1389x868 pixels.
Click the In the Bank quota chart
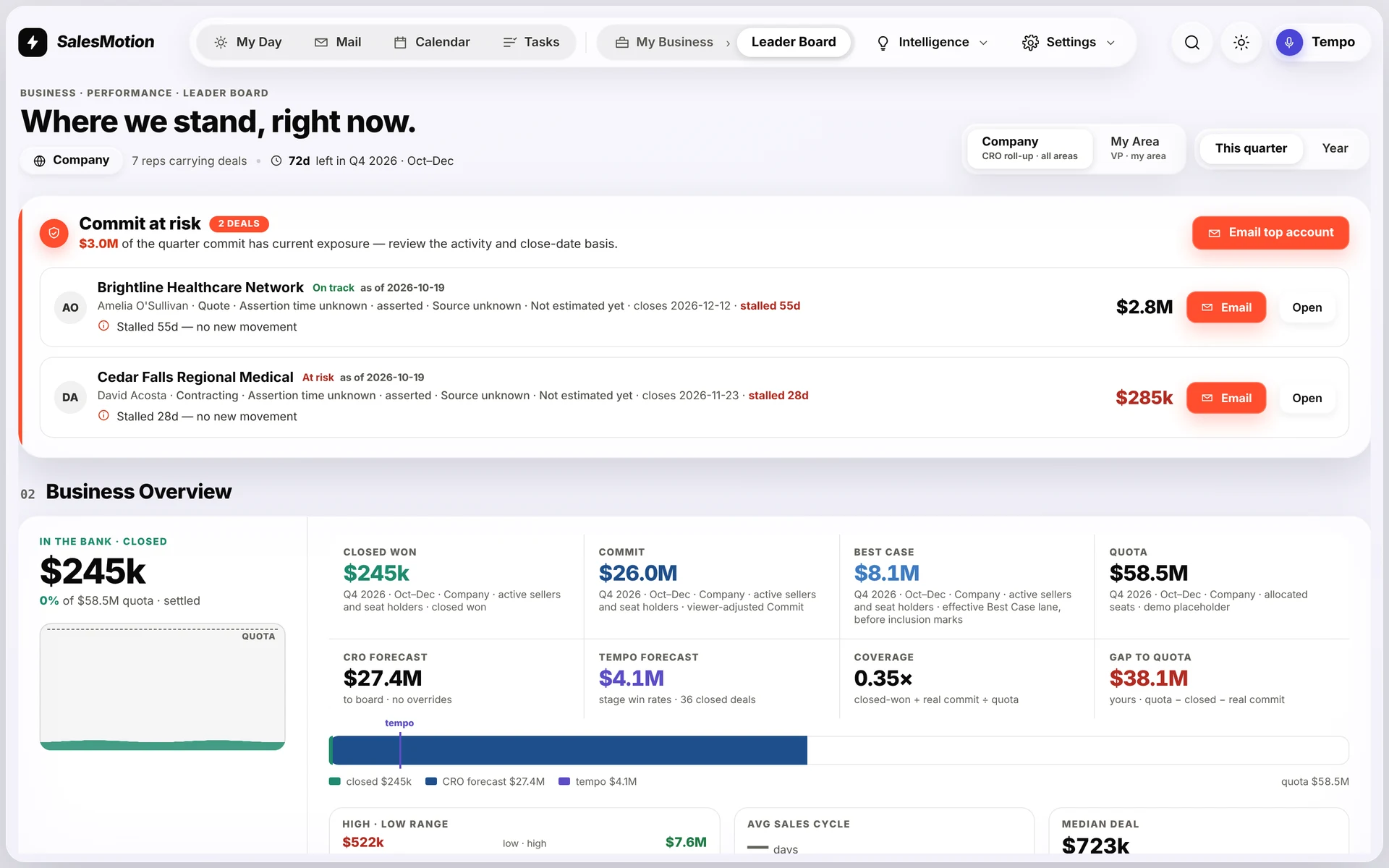click(x=162, y=686)
